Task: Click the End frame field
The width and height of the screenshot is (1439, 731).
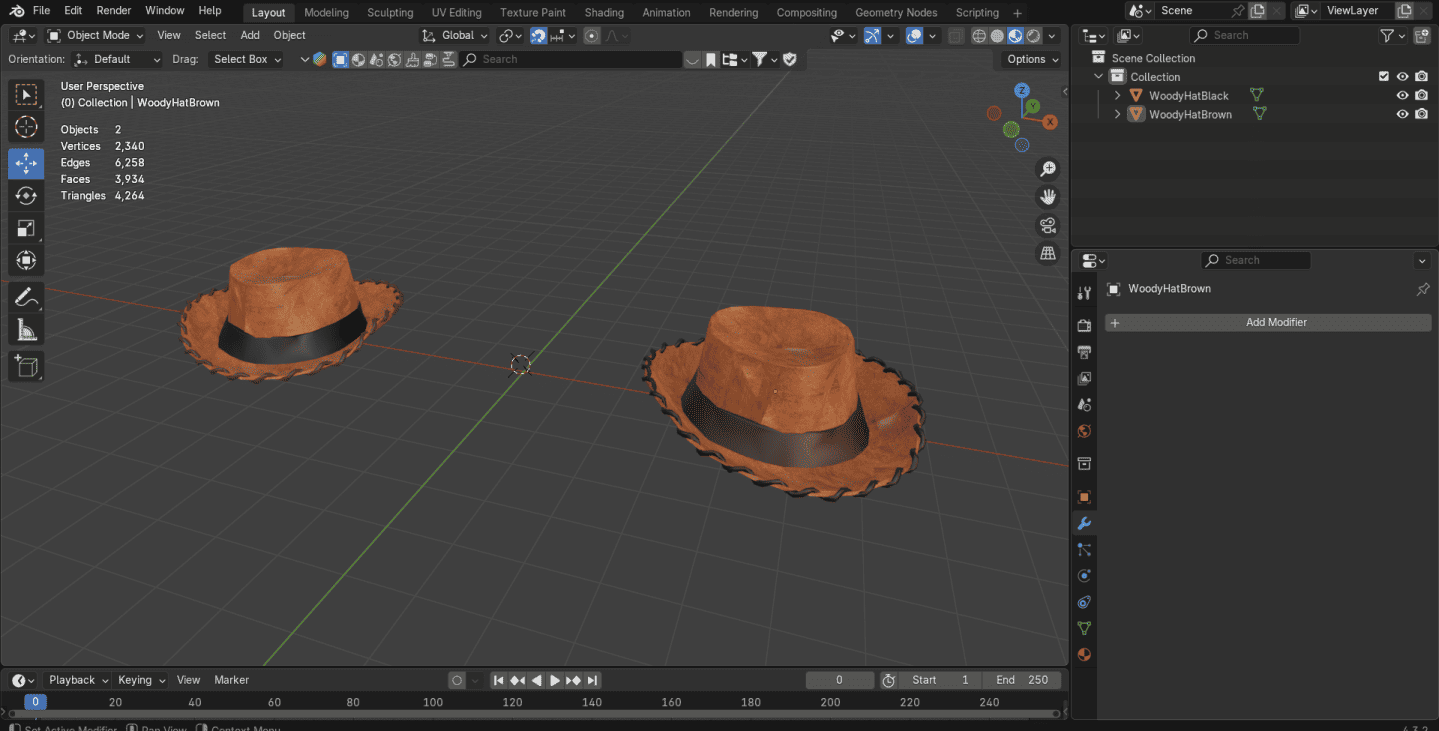Action: tap(1022, 680)
